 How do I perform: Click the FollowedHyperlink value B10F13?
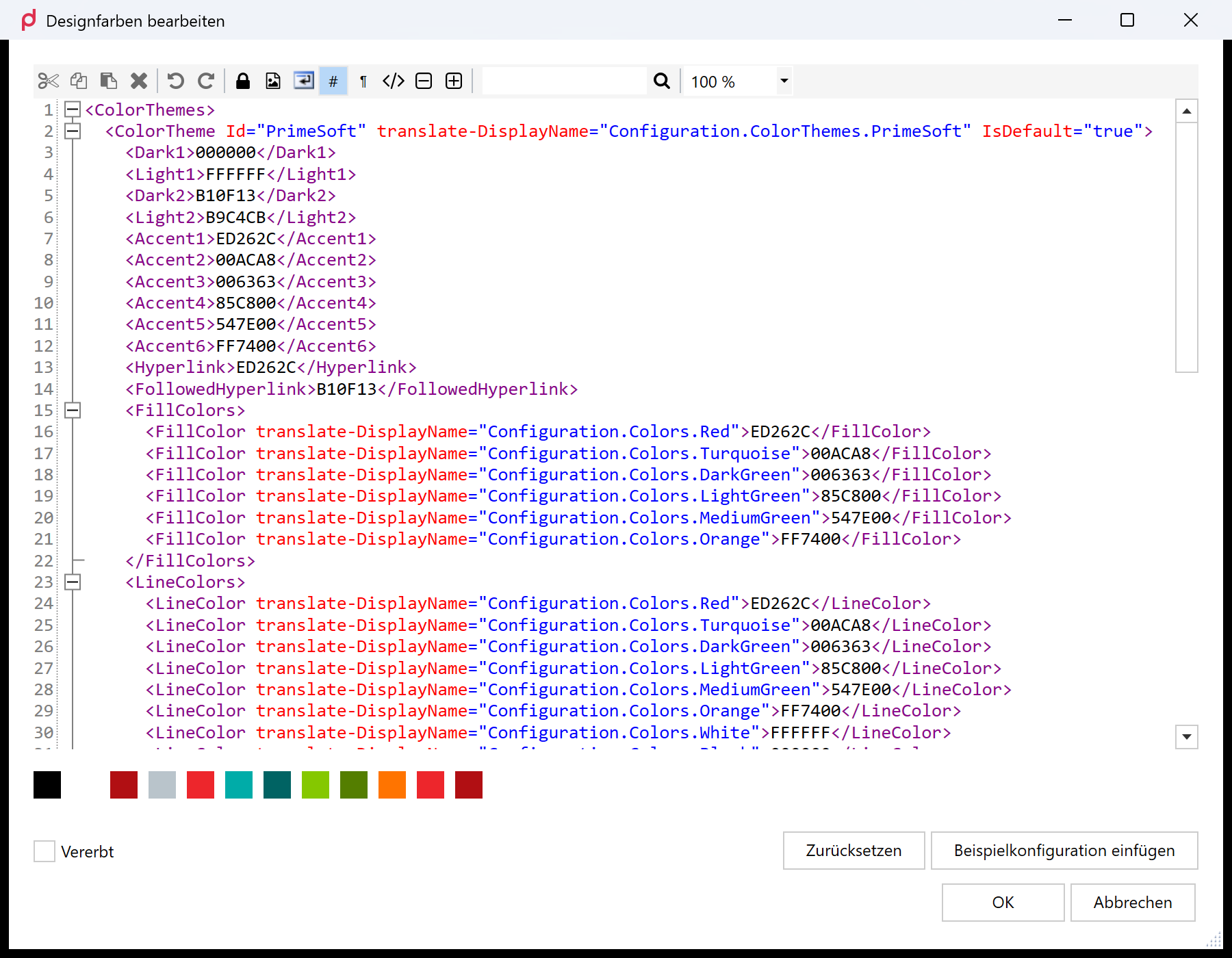point(347,389)
